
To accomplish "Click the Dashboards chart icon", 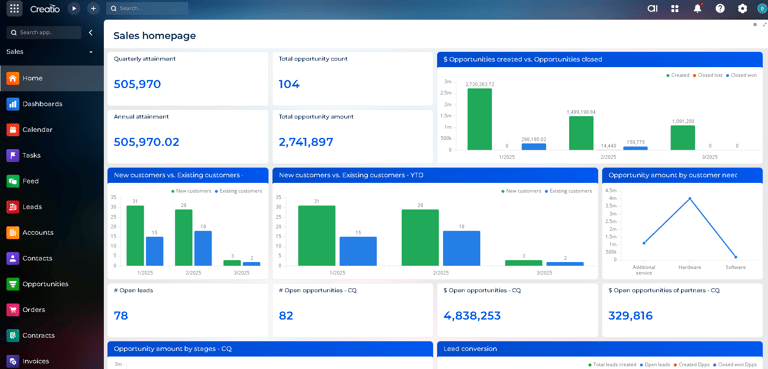I will [13, 104].
